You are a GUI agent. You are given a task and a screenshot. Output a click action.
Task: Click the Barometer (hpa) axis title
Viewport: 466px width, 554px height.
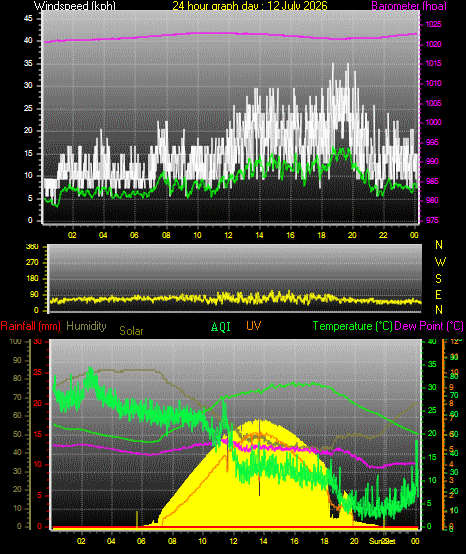point(409,6)
